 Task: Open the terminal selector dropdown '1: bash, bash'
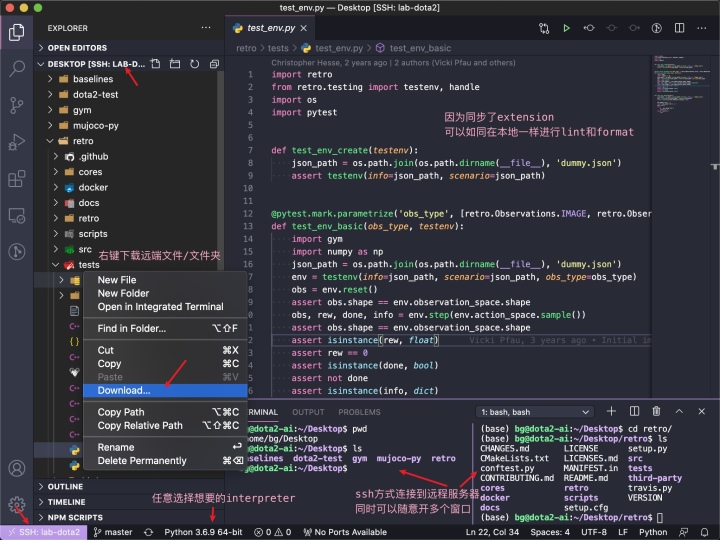pos(535,412)
